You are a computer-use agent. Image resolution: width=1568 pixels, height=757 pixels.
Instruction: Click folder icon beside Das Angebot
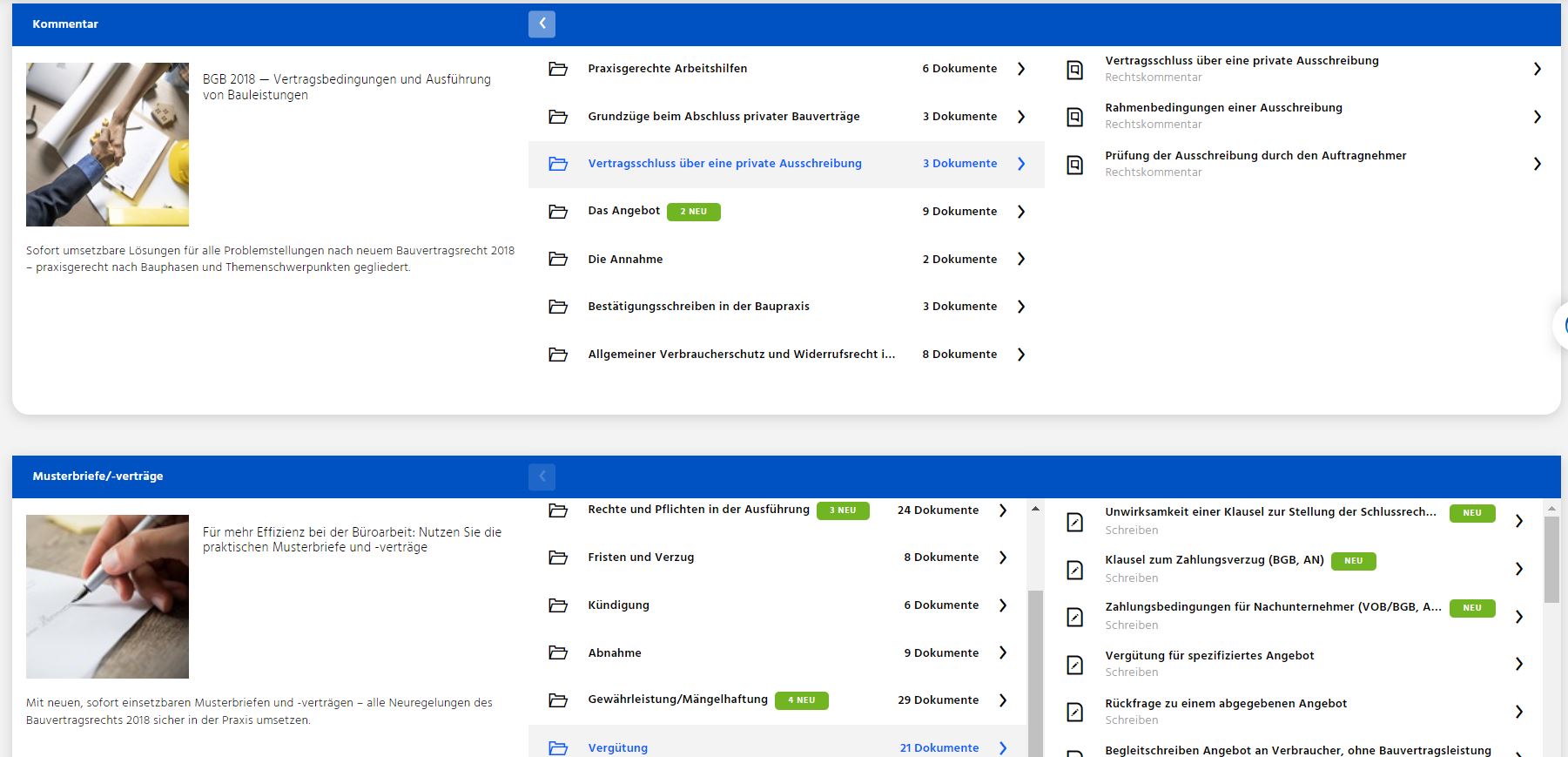pos(558,212)
